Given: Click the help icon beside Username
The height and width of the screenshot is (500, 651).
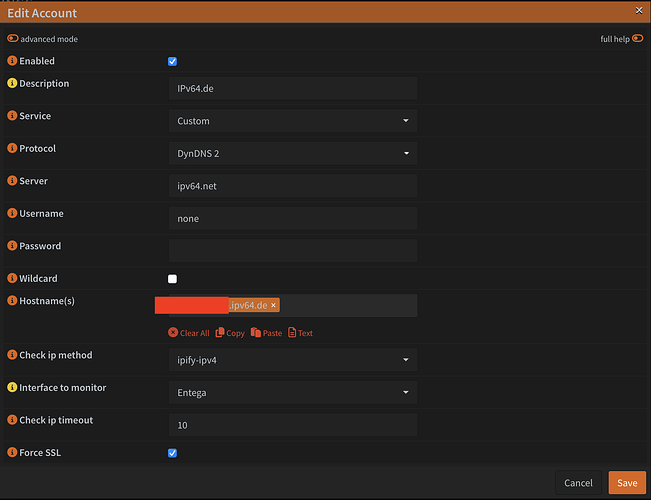Looking at the screenshot, I should pyautogui.click(x=12, y=214).
